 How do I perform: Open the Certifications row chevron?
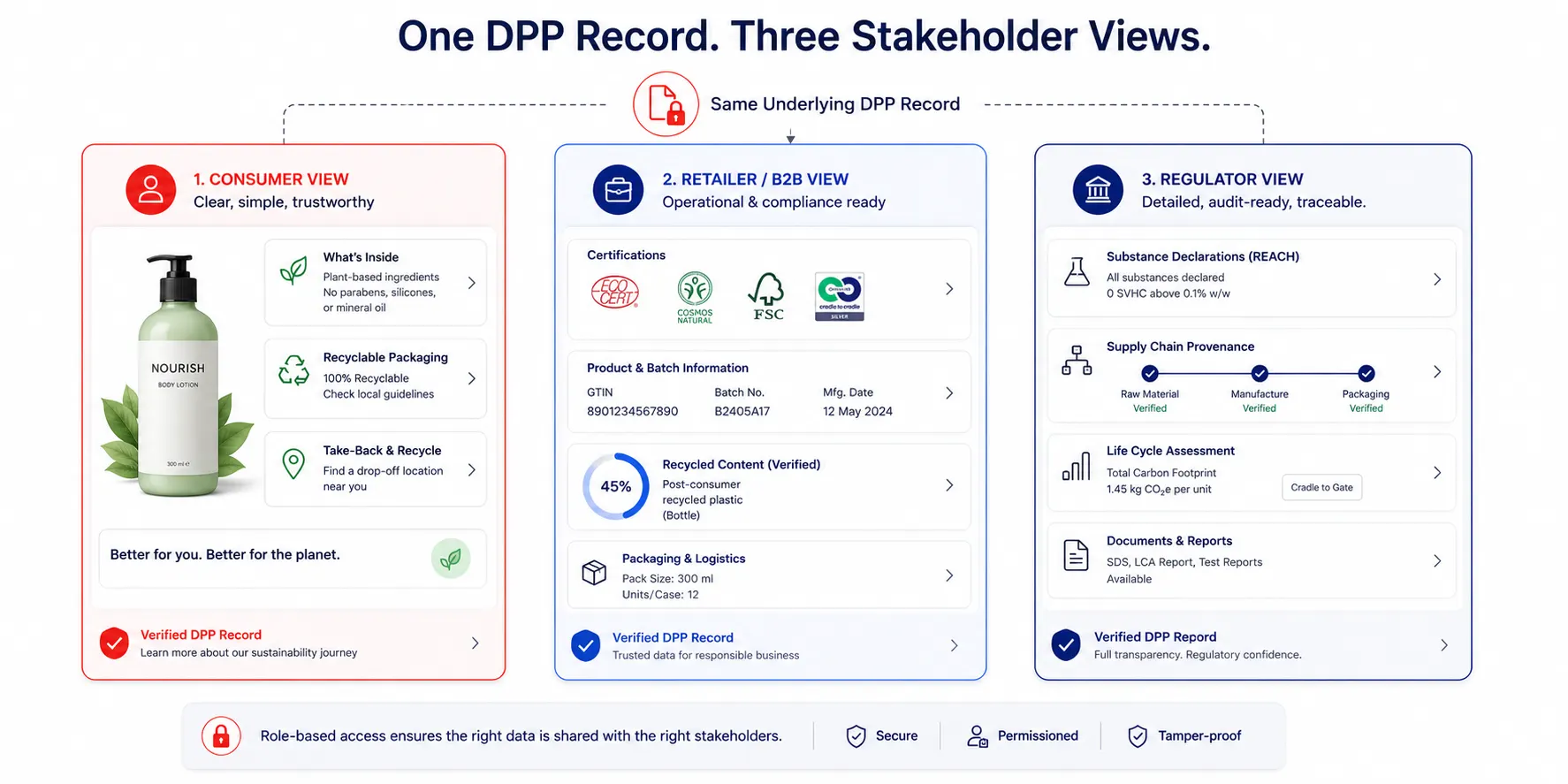pyautogui.click(x=949, y=289)
